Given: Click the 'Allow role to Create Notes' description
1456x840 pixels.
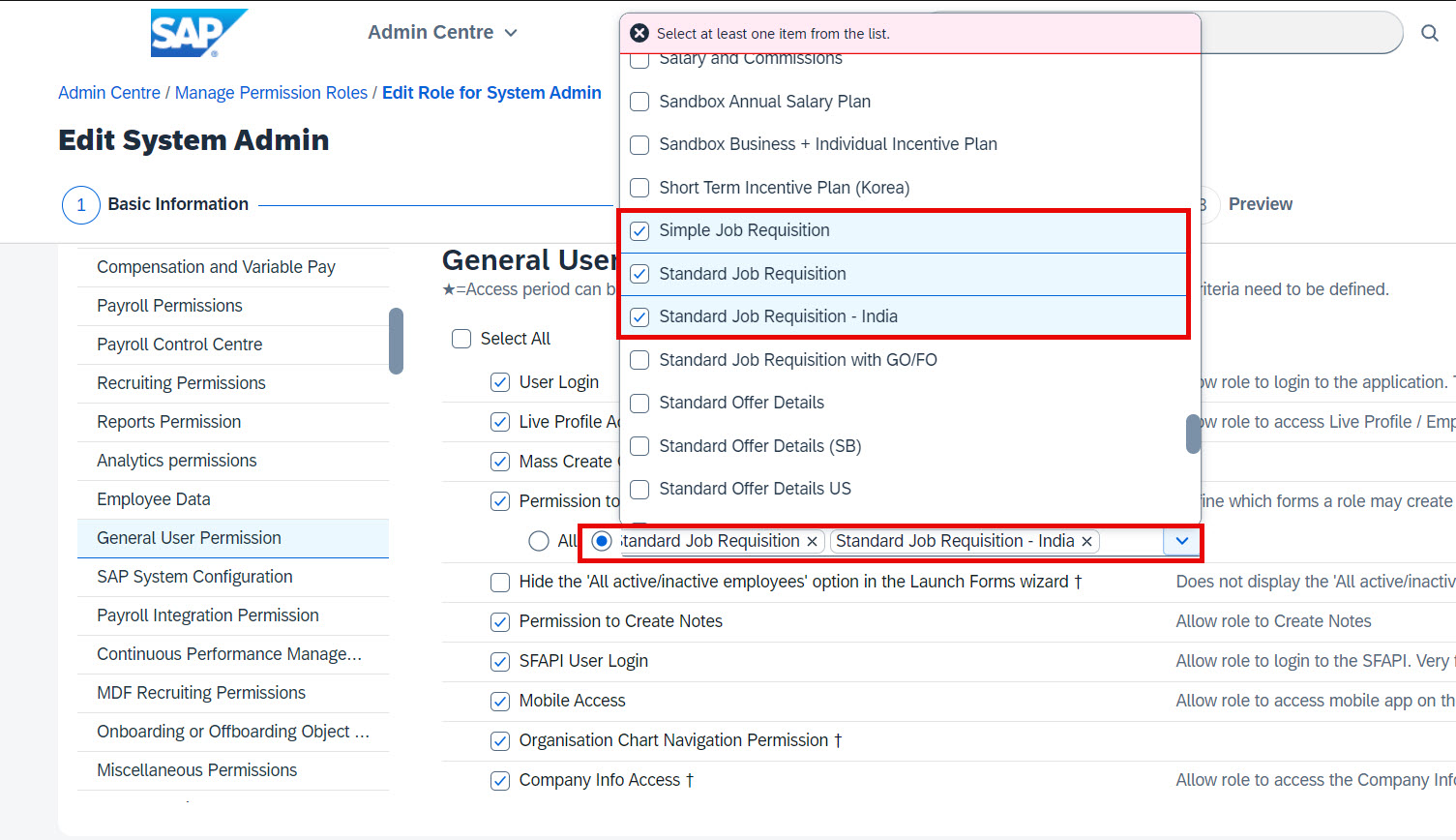Looking at the screenshot, I should pyautogui.click(x=1273, y=621).
